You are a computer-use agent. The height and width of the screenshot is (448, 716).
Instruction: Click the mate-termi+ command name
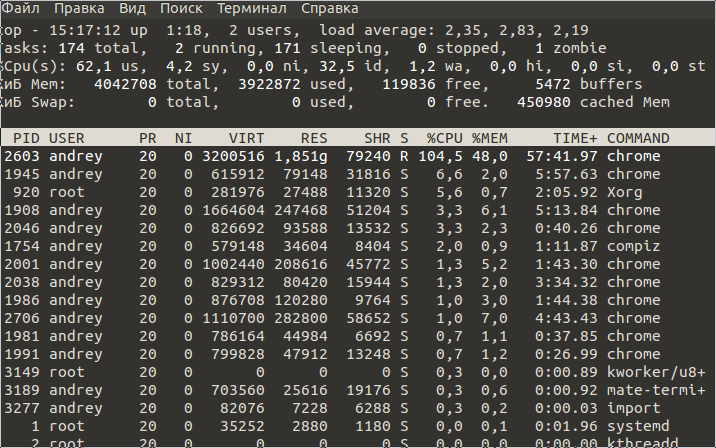click(656, 390)
